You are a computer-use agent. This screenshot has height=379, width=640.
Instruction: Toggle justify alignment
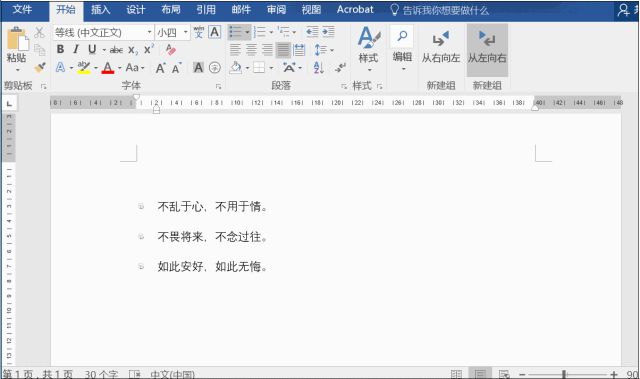[x=283, y=50]
